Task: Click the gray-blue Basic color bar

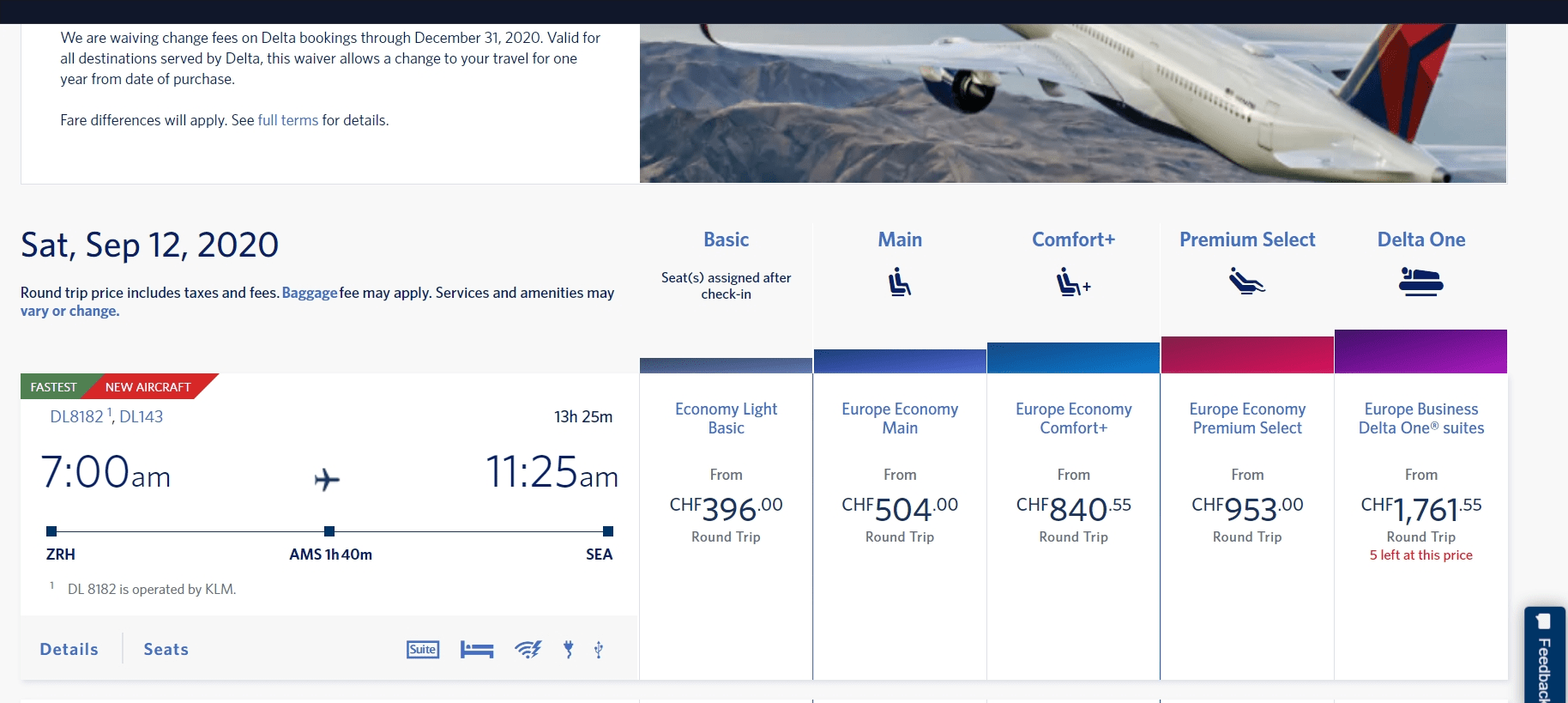Action: tap(727, 366)
